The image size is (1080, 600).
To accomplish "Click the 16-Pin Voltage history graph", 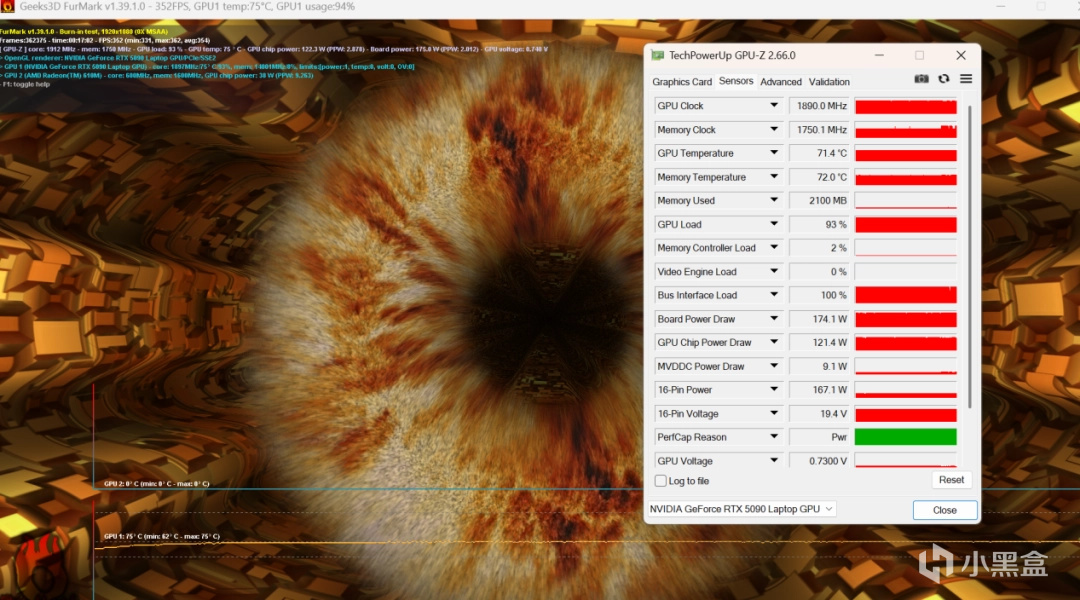I will click(x=906, y=413).
